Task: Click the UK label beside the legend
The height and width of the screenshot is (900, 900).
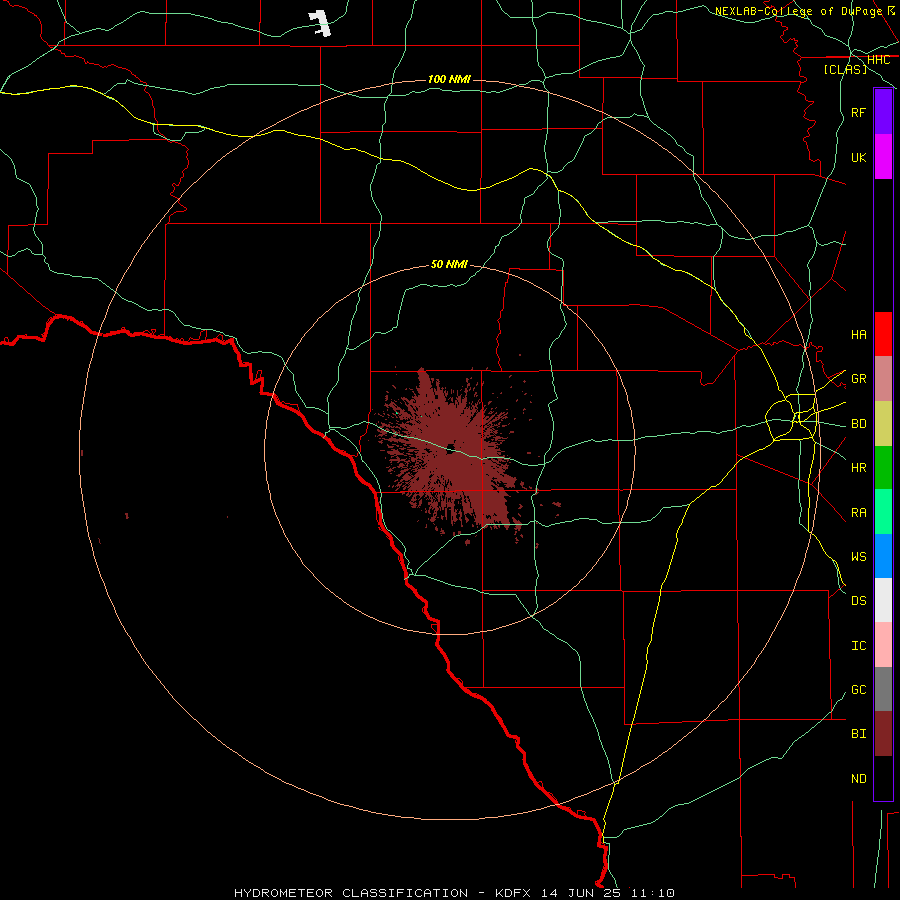Action: (x=858, y=157)
